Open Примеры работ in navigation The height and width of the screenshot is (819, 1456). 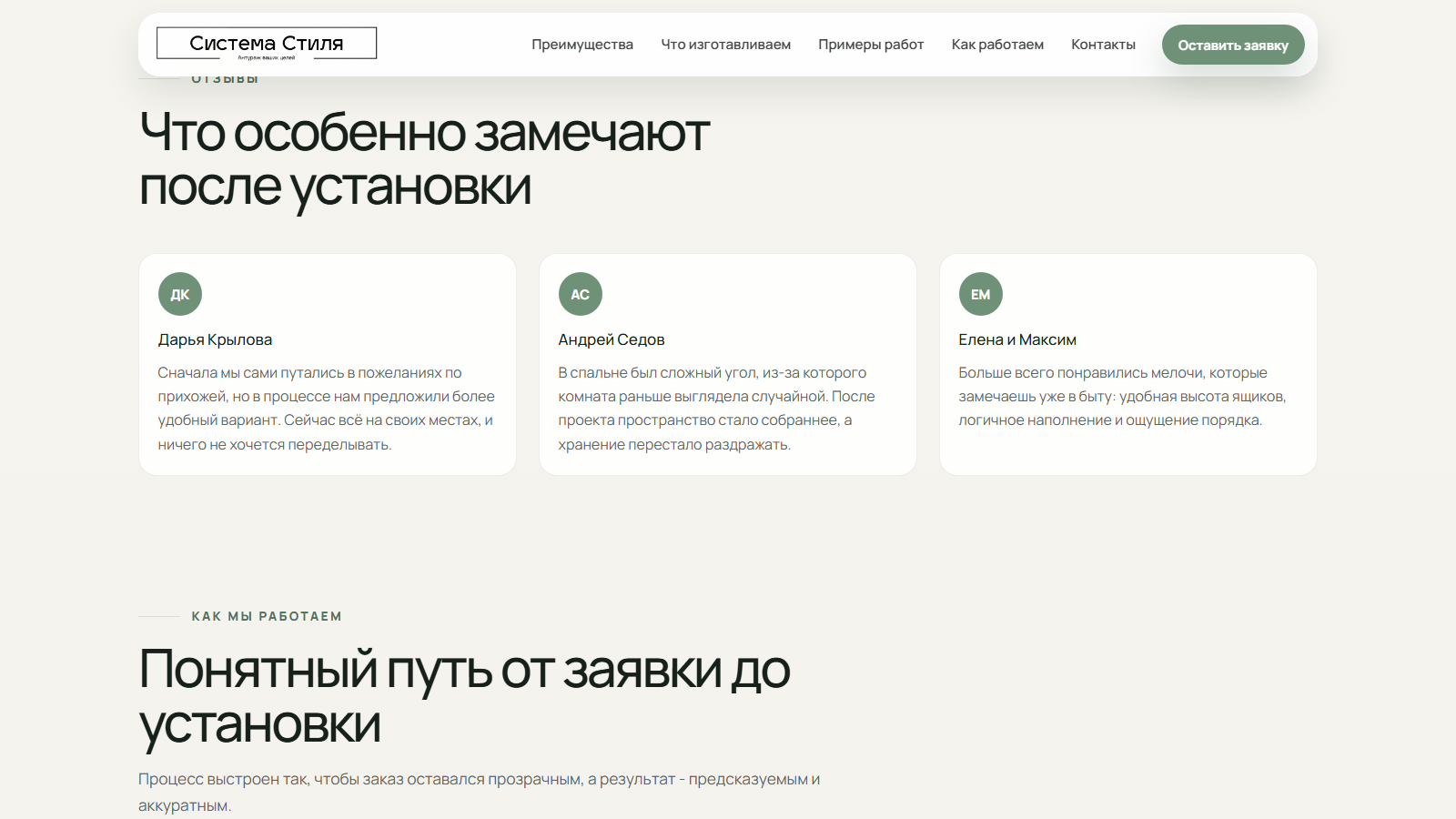coord(871,45)
